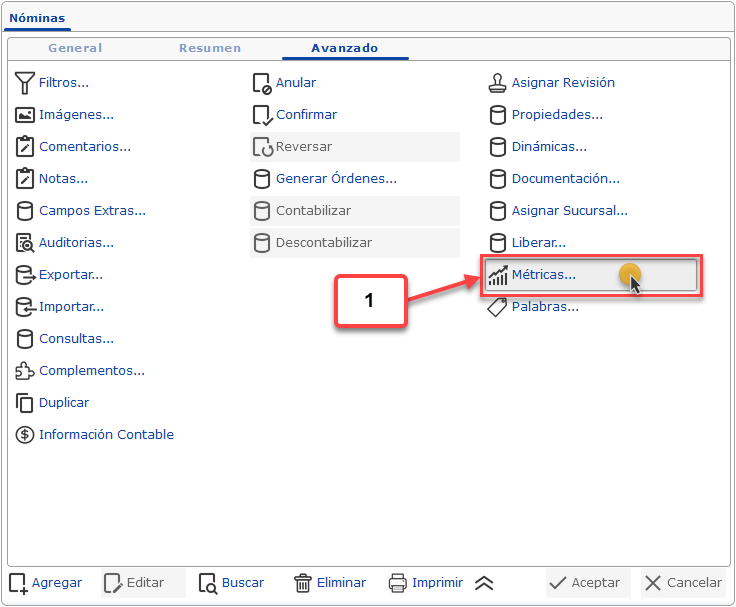This screenshot has height=607, width=736.
Task: Collapse panel with double chevron arrow
Action: [x=483, y=583]
